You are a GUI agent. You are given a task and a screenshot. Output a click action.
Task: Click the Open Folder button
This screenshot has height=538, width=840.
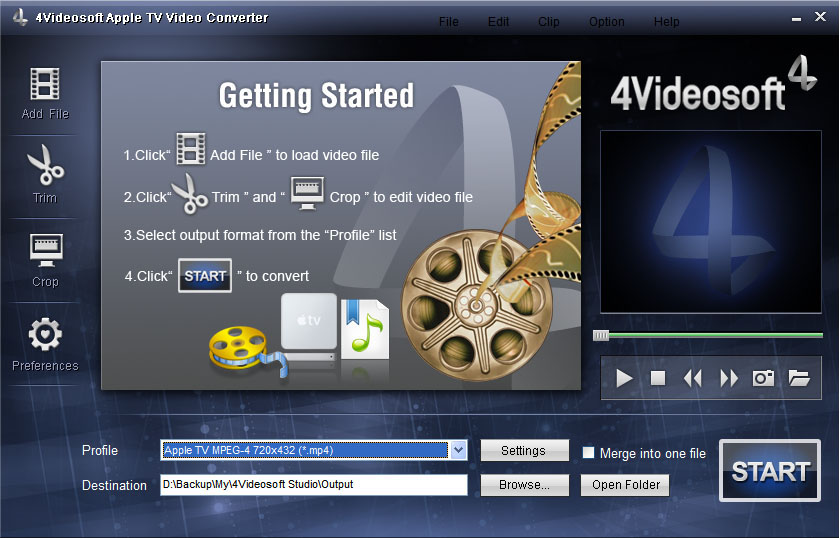tap(625, 485)
